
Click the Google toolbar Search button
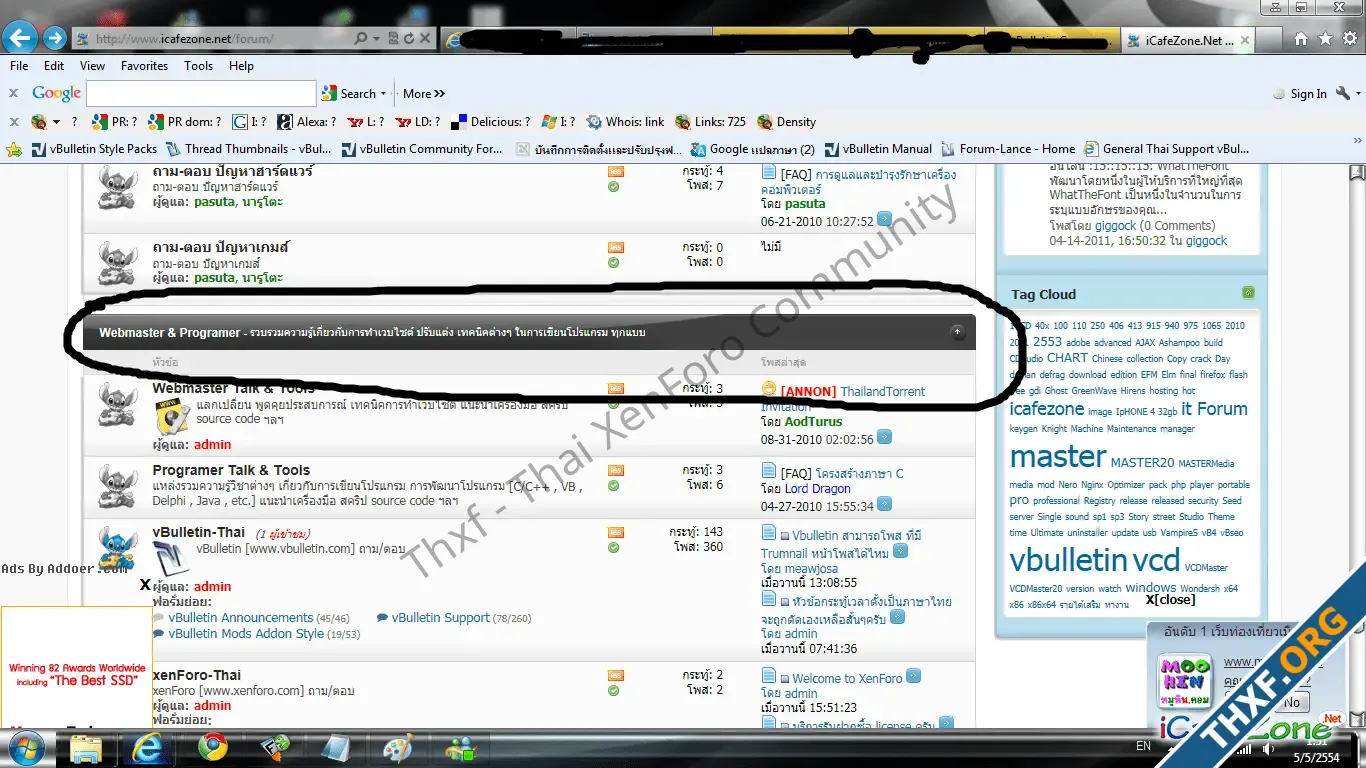tap(350, 93)
